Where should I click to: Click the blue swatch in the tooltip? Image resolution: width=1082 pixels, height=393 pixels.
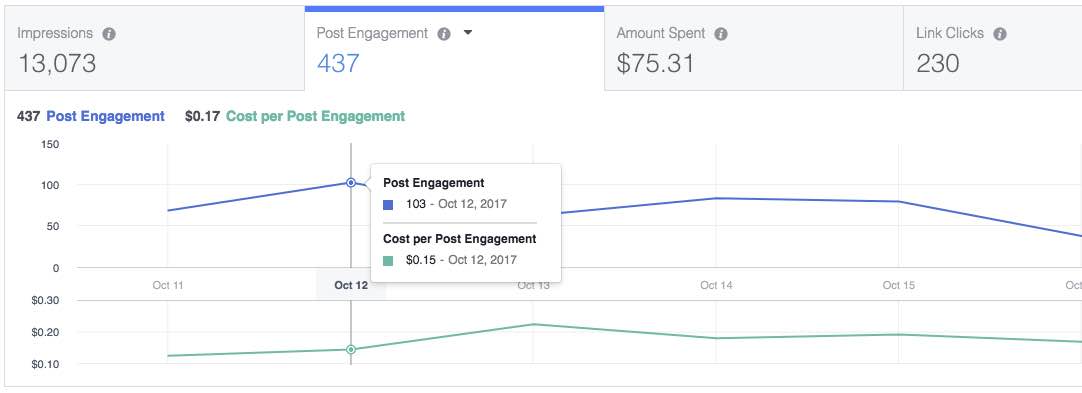pyautogui.click(x=388, y=205)
